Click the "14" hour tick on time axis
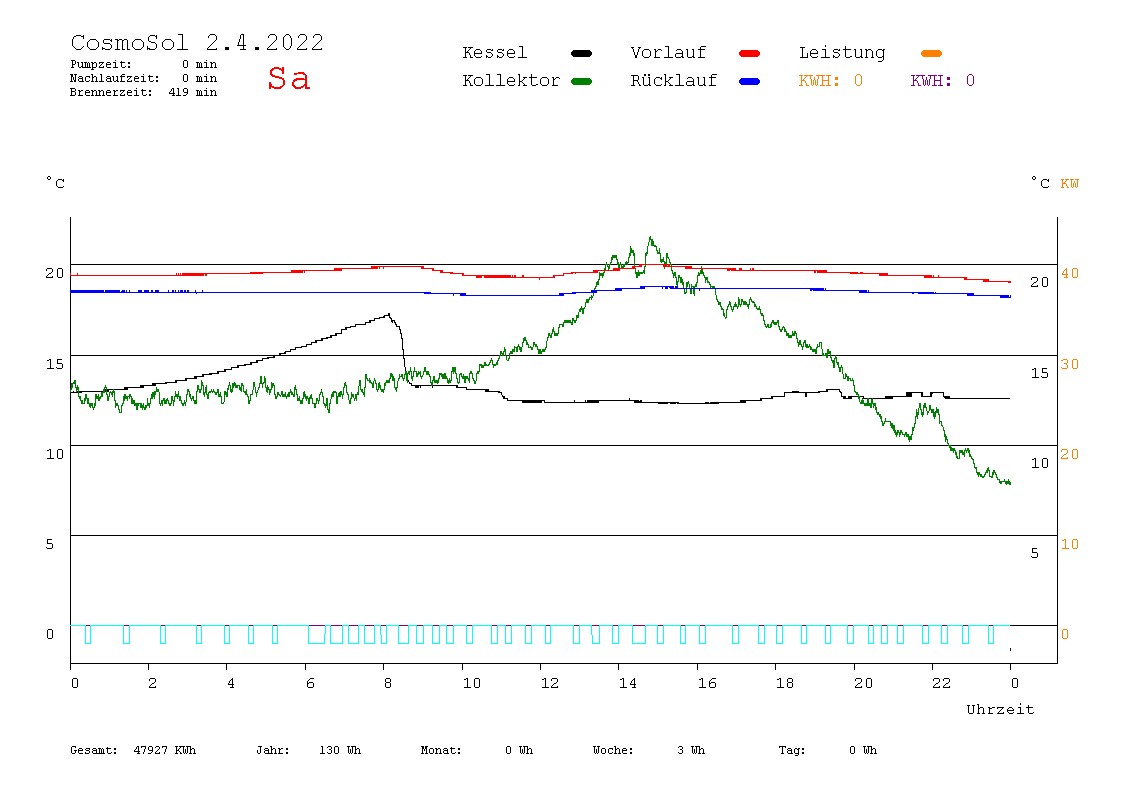This screenshot has width=1148, height=812. pyautogui.click(x=628, y=683)
